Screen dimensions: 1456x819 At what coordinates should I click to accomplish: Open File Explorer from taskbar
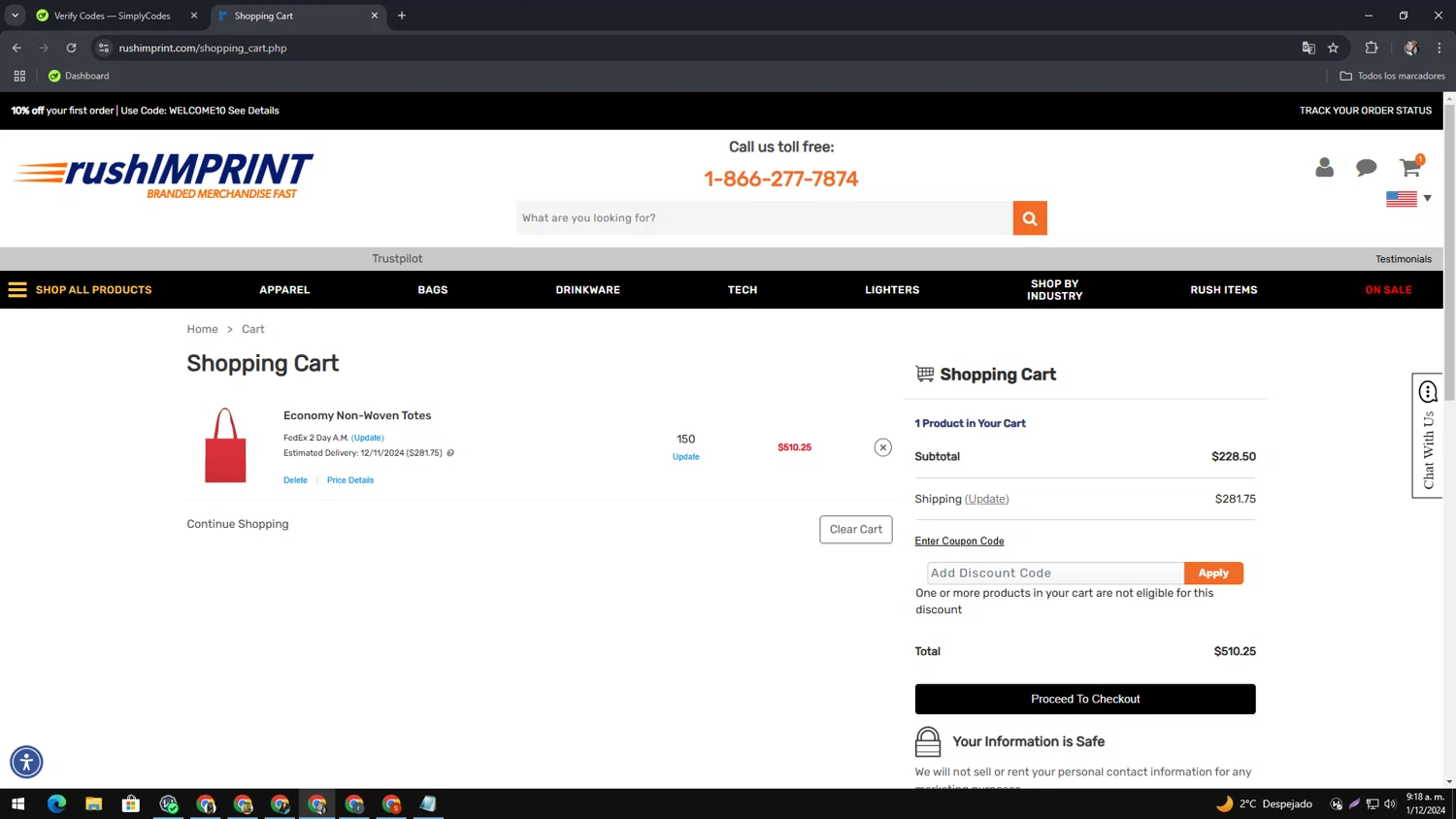click(93, 803)
